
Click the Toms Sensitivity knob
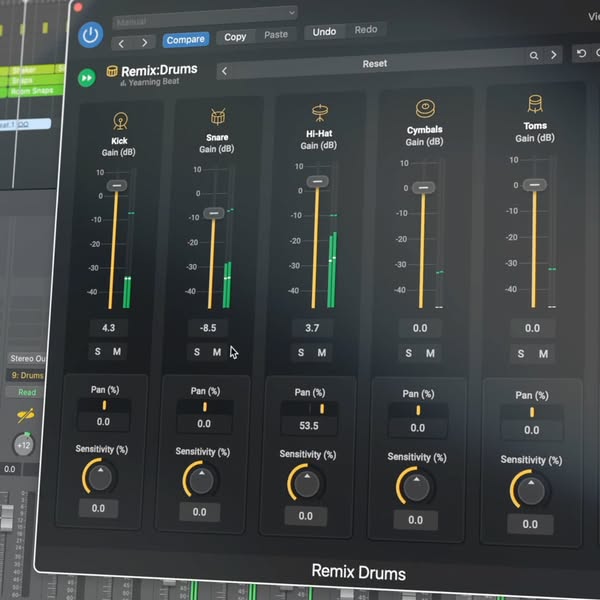coord(531,490)
